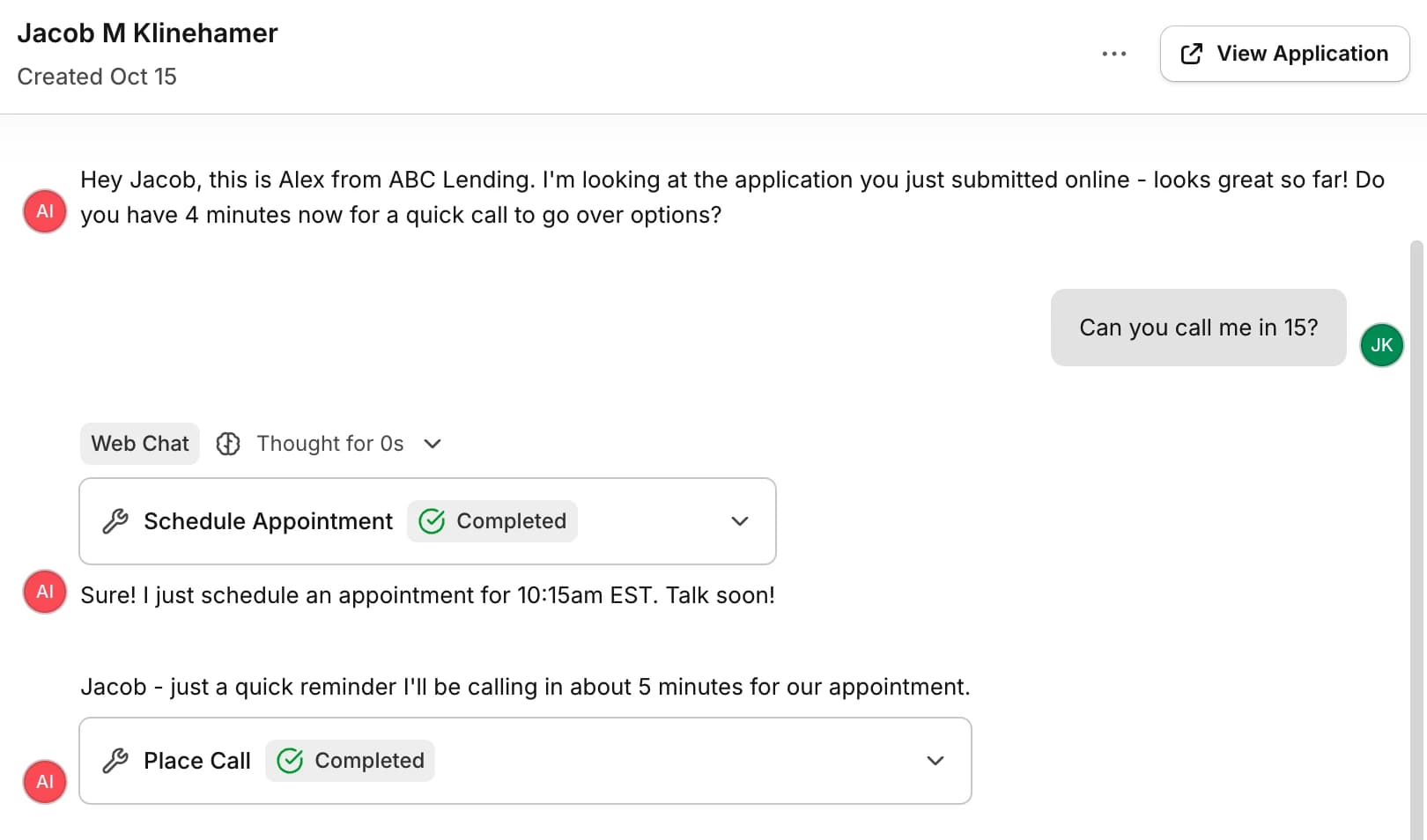The image size is (1427, 840).
Task: Click the AI avatar beside Place Call
Action: point(45,782)
